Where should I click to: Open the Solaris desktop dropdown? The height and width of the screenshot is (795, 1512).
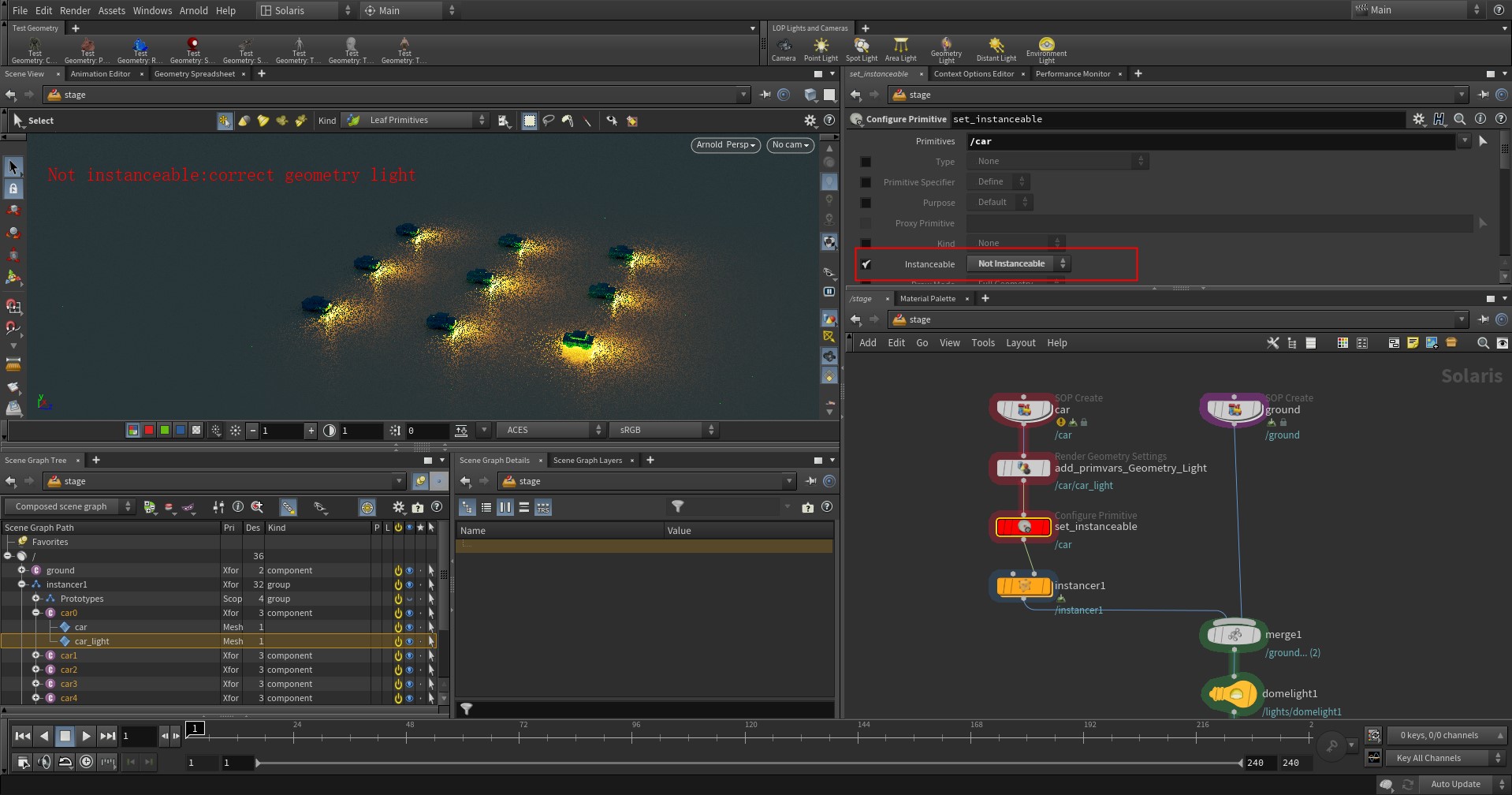[306, 10]
